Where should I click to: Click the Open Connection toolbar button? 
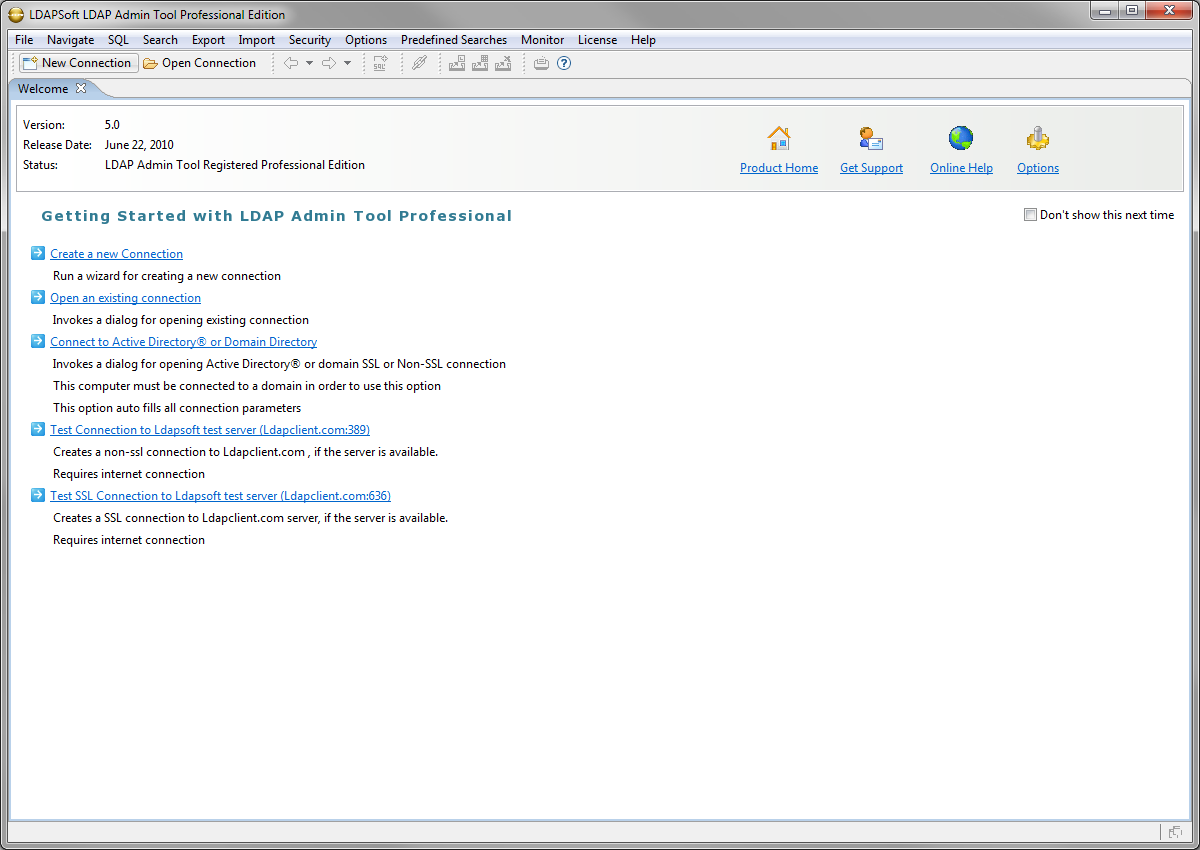(x=200, y=63)
